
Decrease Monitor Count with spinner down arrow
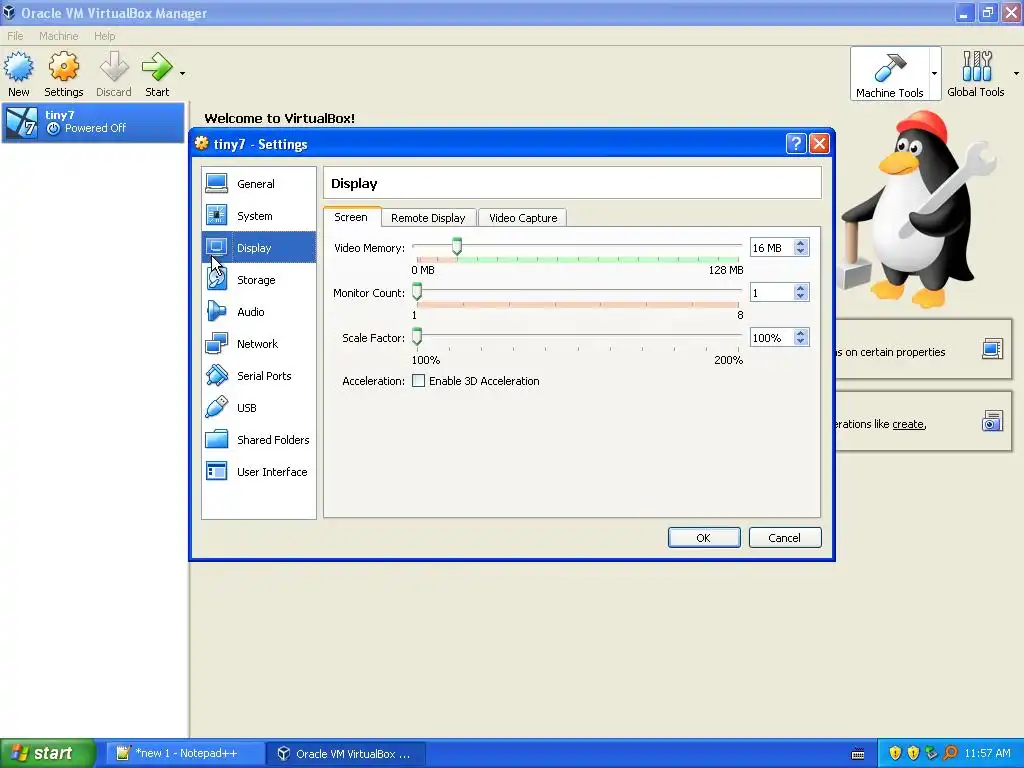tap(801, 297)
